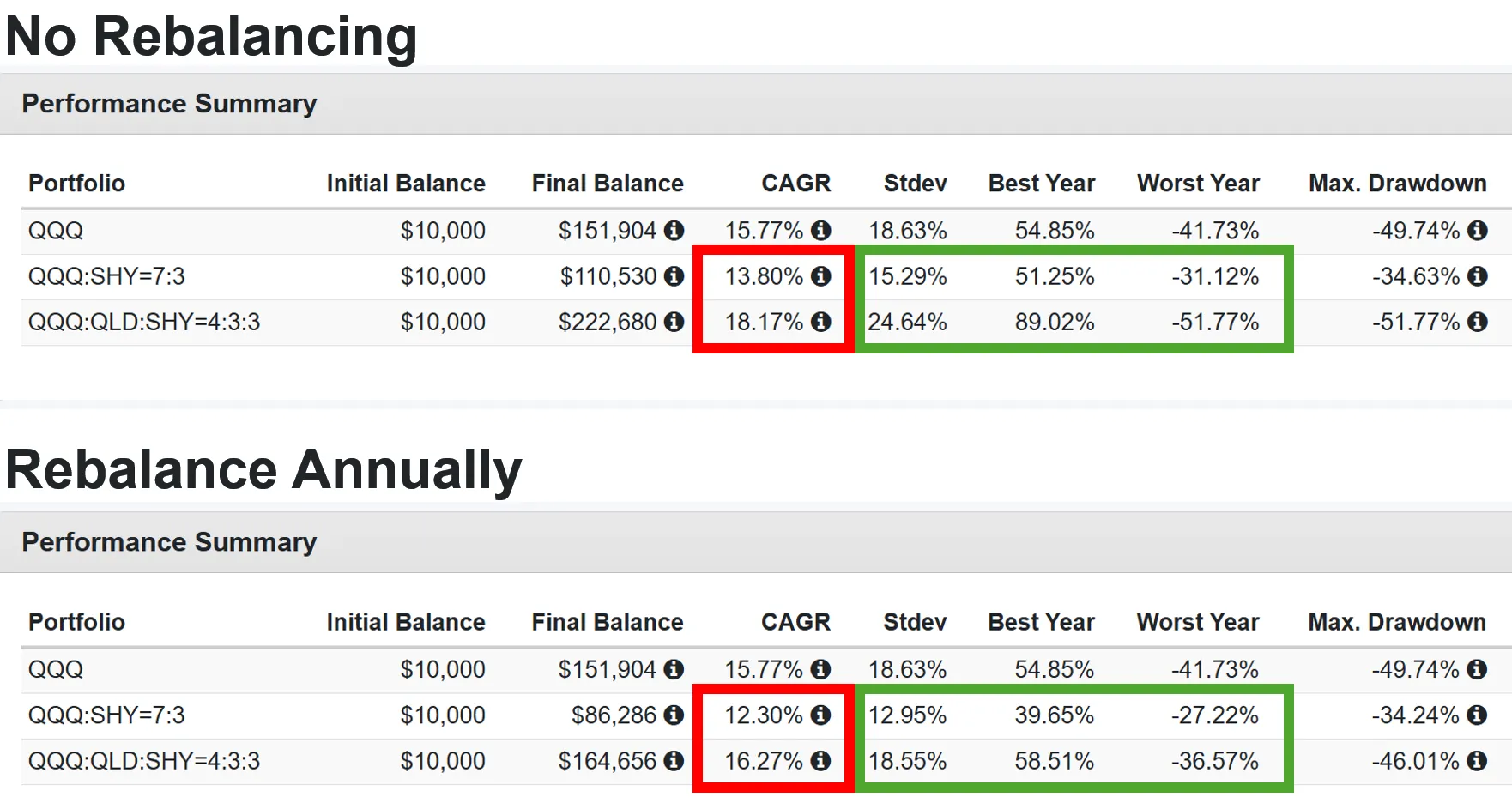Click info icon next to $222,680 final balance
The image size is (1512, 809).
674,321
